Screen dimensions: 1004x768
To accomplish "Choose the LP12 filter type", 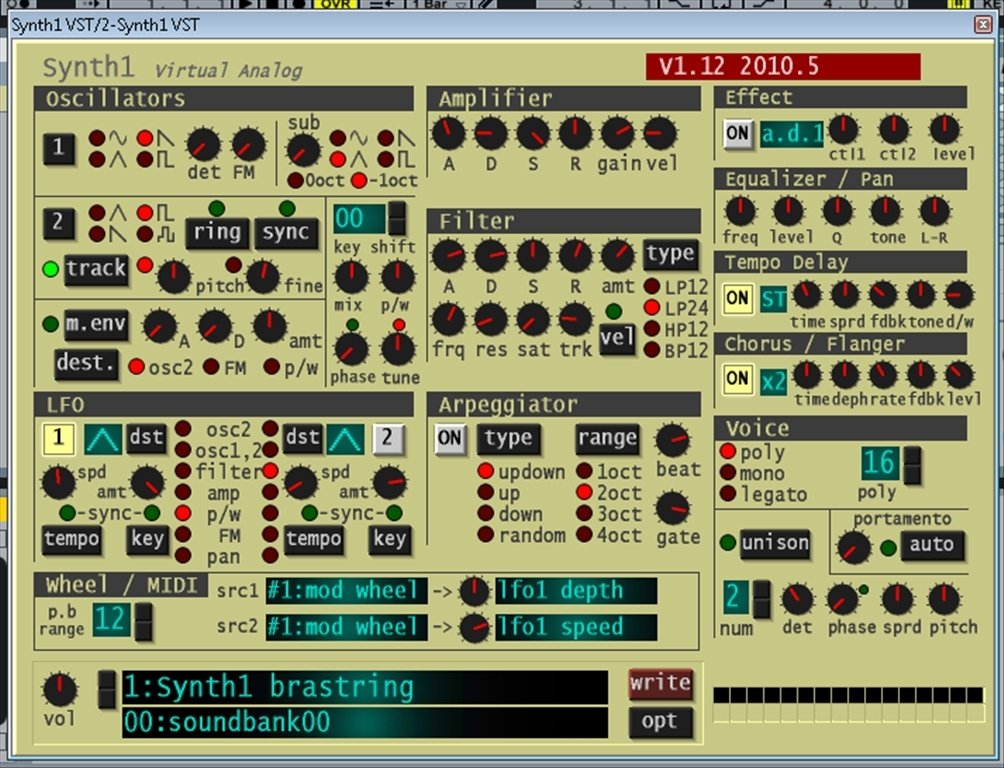I will pos(652,286).
